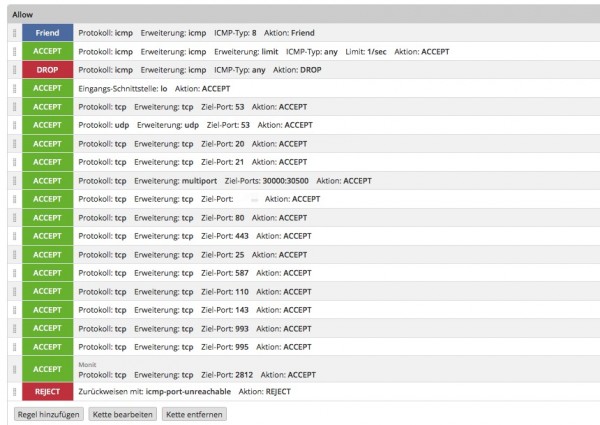Select the rule for Ziel-Port 993
This screenshot has height=425, width=600.
pyautogui.click(x=303, y=329)
